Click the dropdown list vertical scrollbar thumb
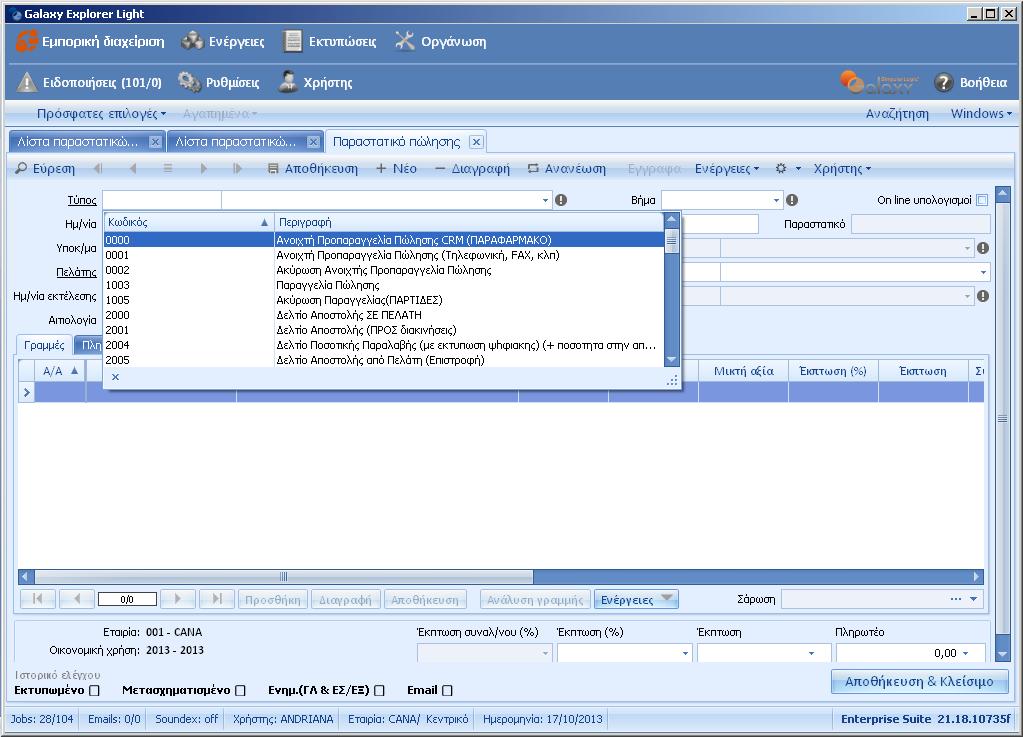Image resolution: width=1023 pixels, height=737 pixels. point(671,241)
